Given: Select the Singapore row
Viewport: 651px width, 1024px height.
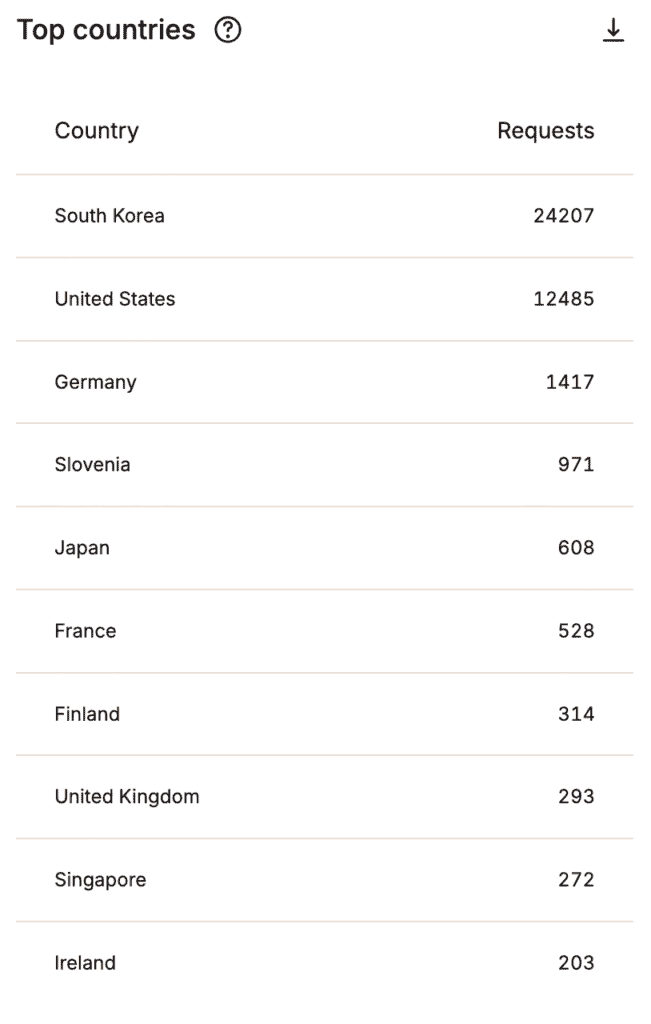Looking at the screenshot, I should tap(325, 880).
